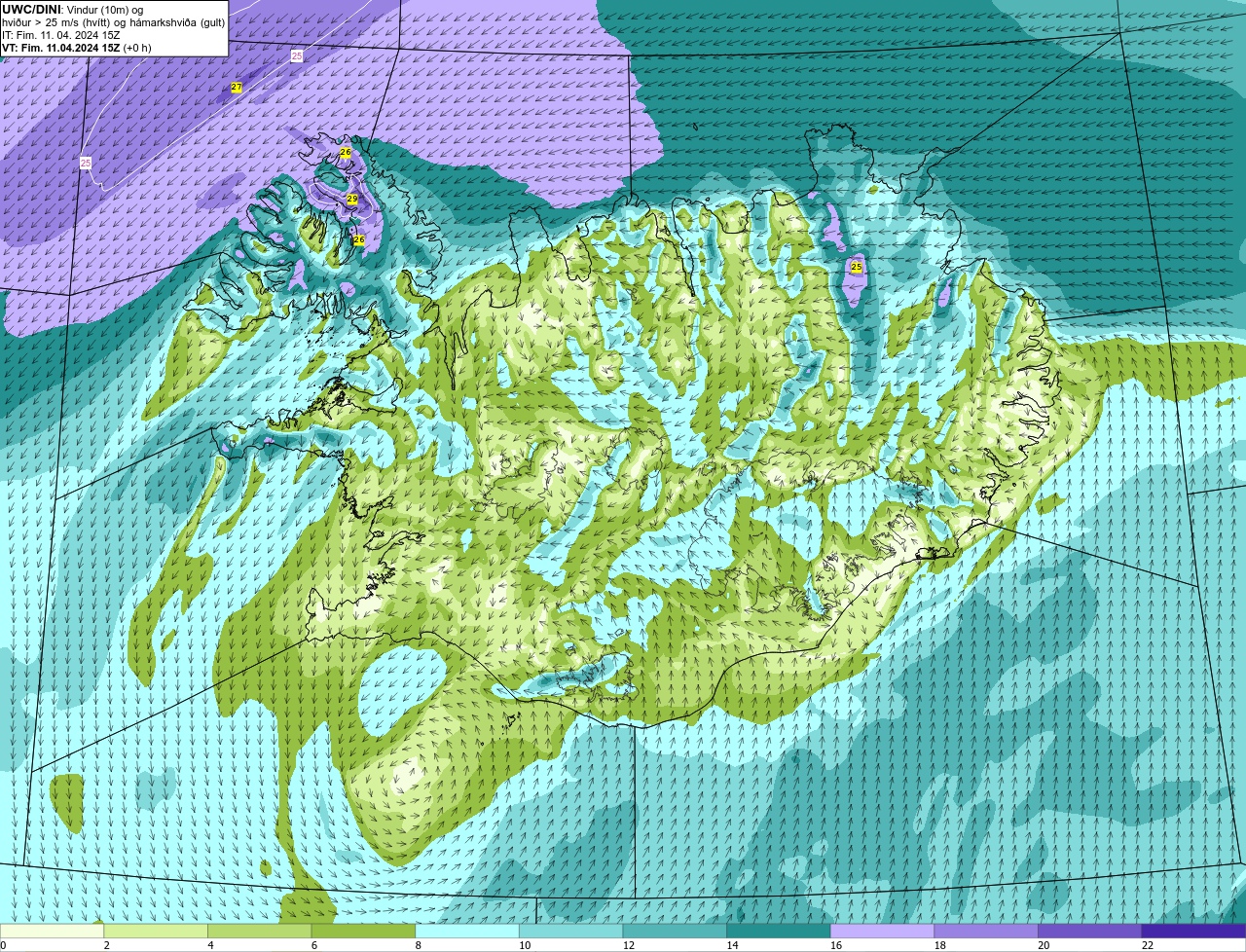Select the legend tick label 12
1246x952 pixels.
pyautogui.click(x=629, y=945)
